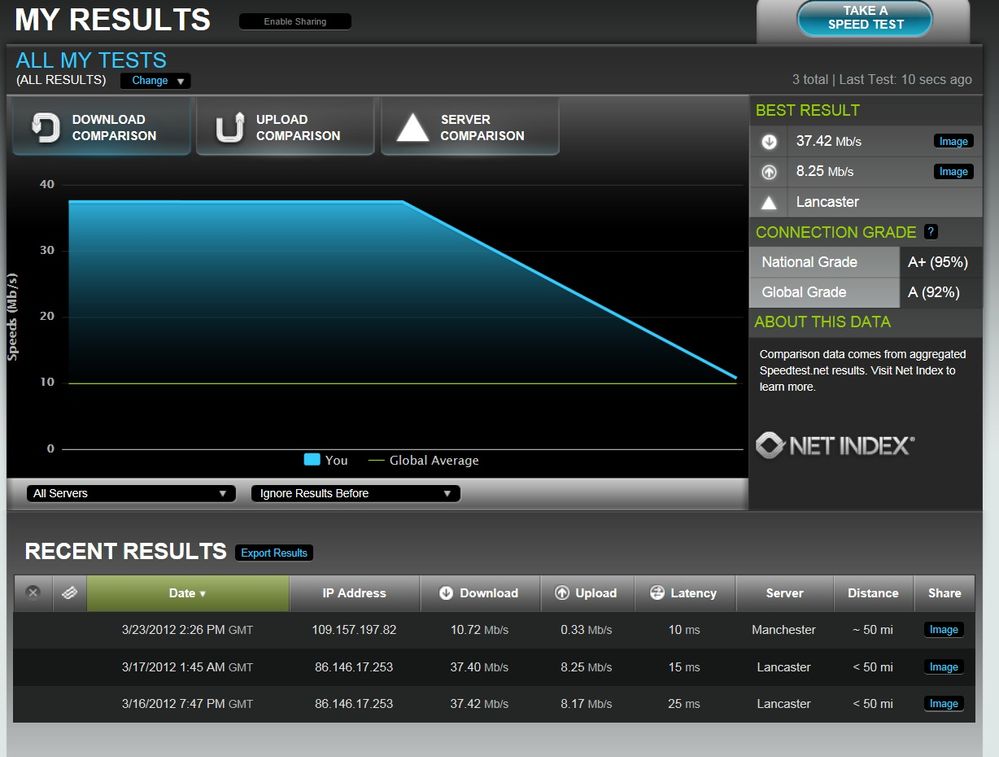Open Image link for 37.42 Mb/s best download
Viewport: 999px width, 757px height.
pyautogui.click(x=953, y=141)
